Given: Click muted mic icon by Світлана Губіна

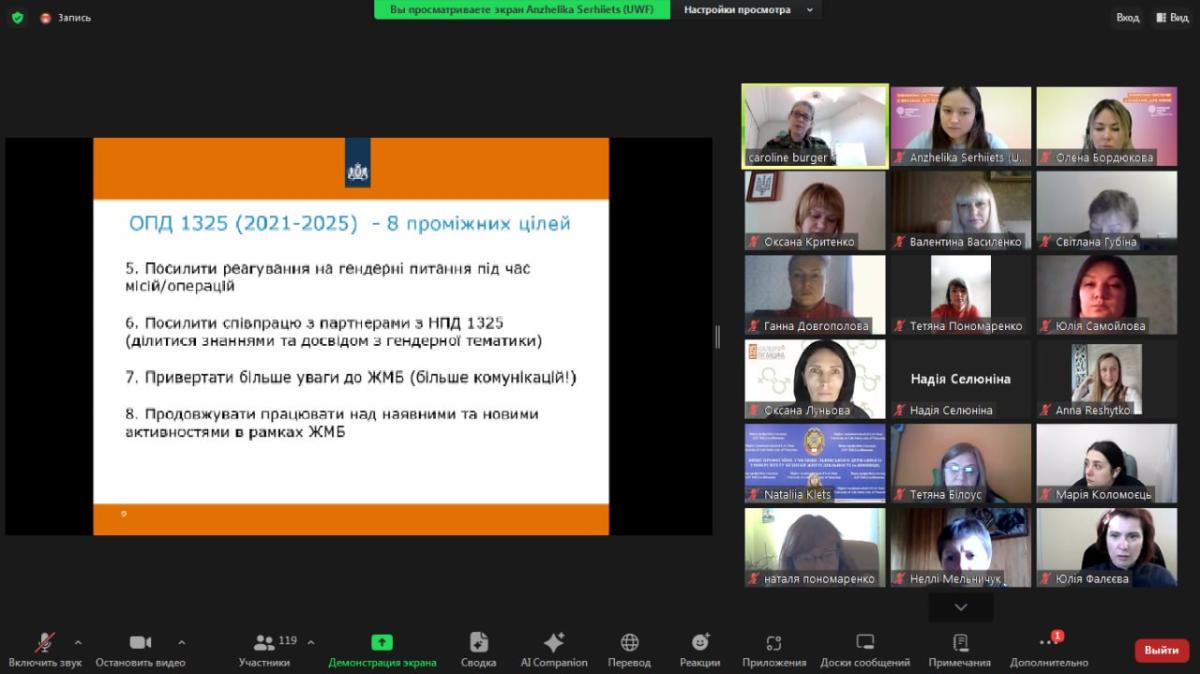Looking at the screenshot, I should [x=1046, y=242].
